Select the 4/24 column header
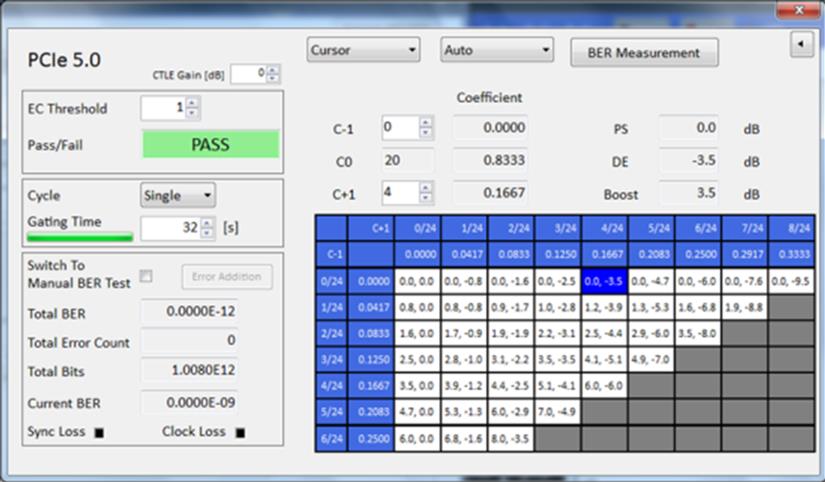 point(605,228)
